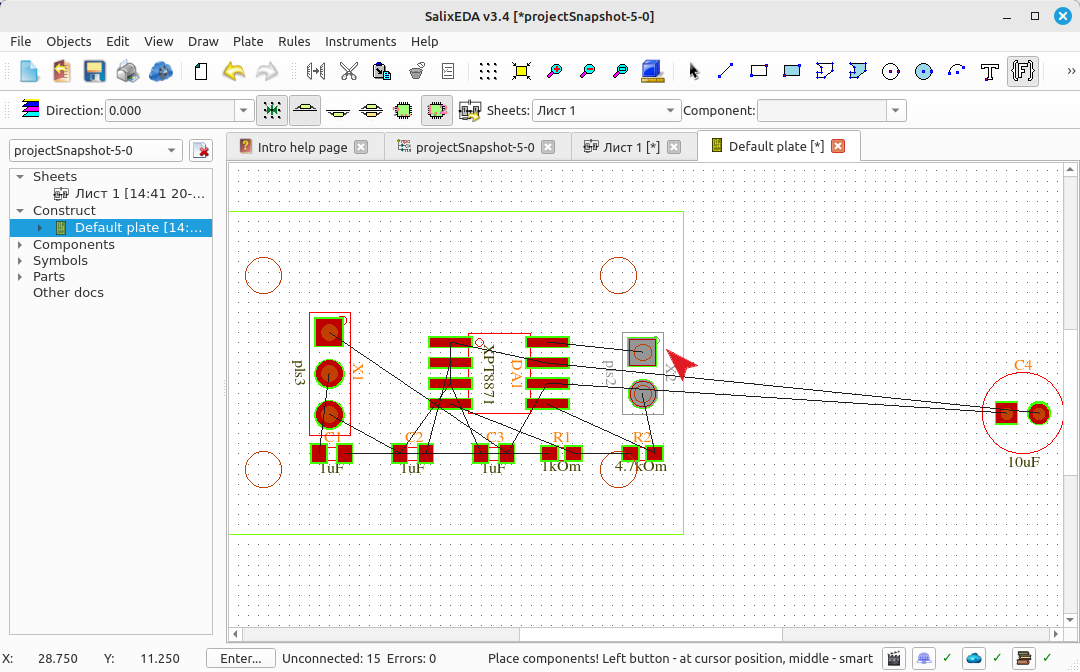1080x672 pixels.
Task: Toggle top side component placement button
Action: (305, 110)
